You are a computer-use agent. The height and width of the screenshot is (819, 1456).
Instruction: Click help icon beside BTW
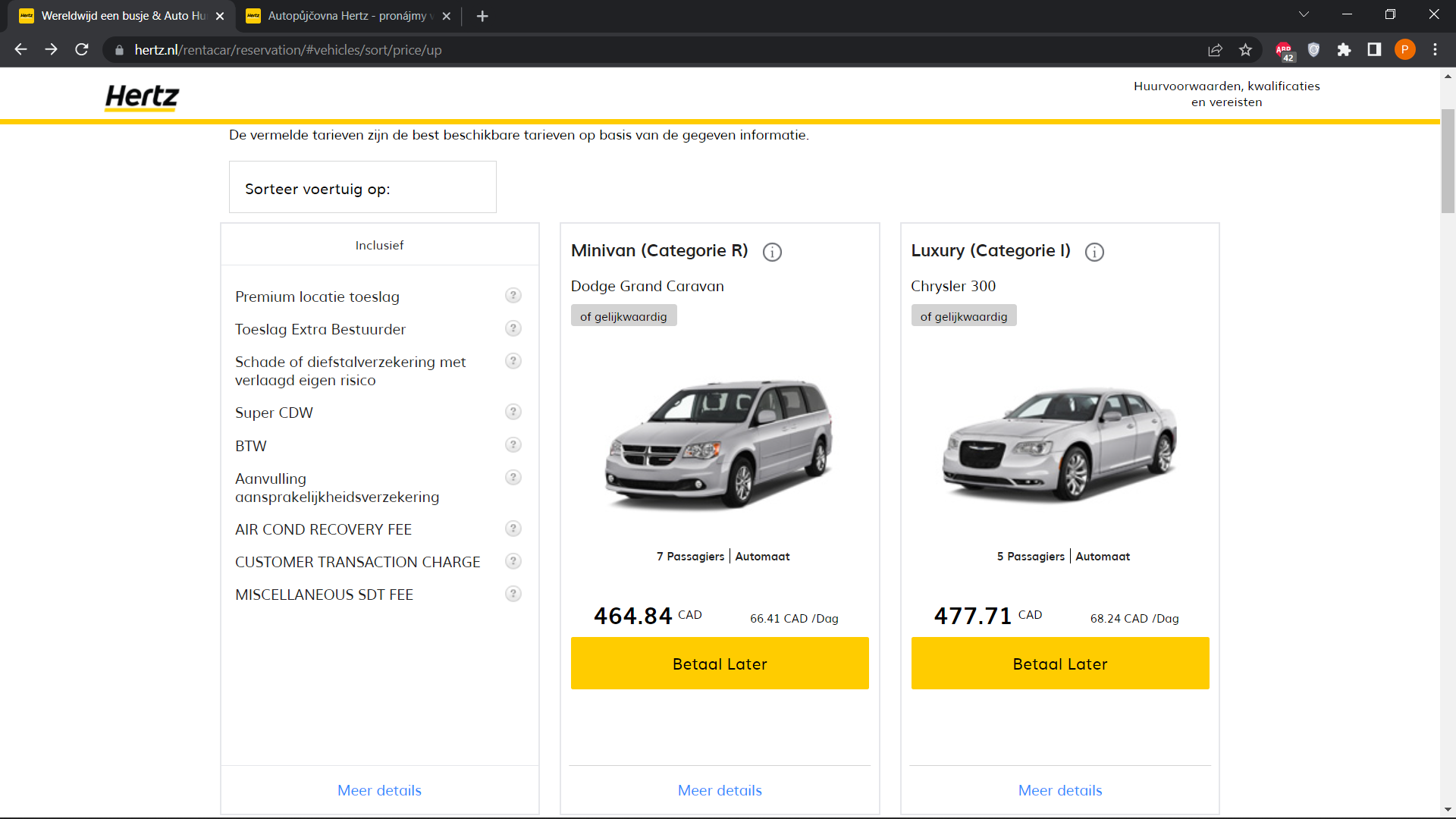513,445
